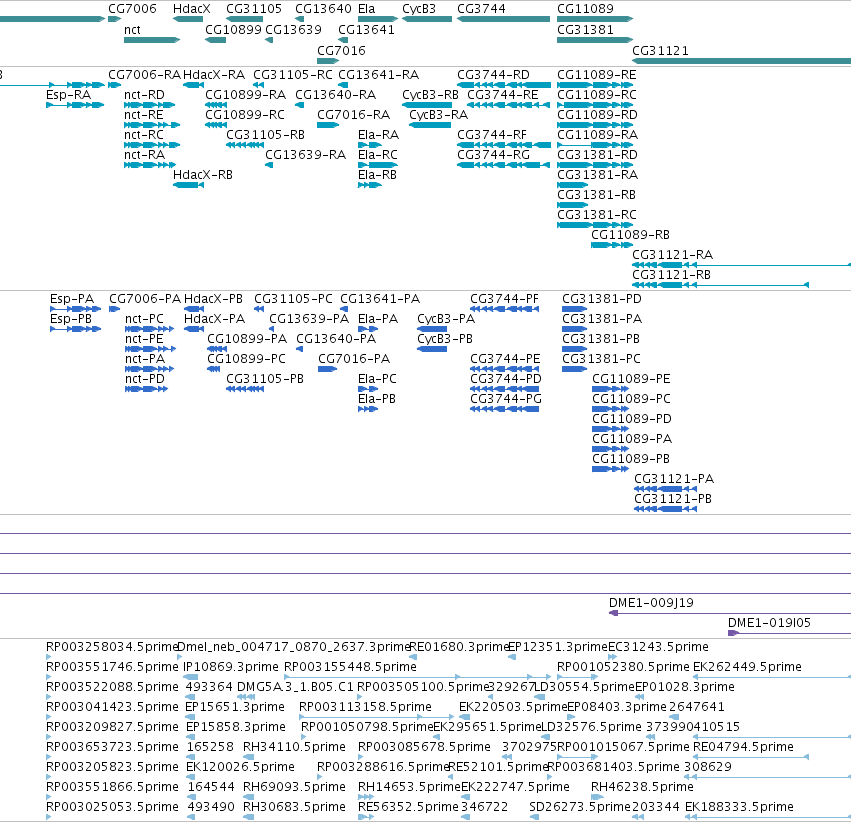Open protein CG31381-PD
Viewport: 851px width, 822px height.
click(602, 298)
